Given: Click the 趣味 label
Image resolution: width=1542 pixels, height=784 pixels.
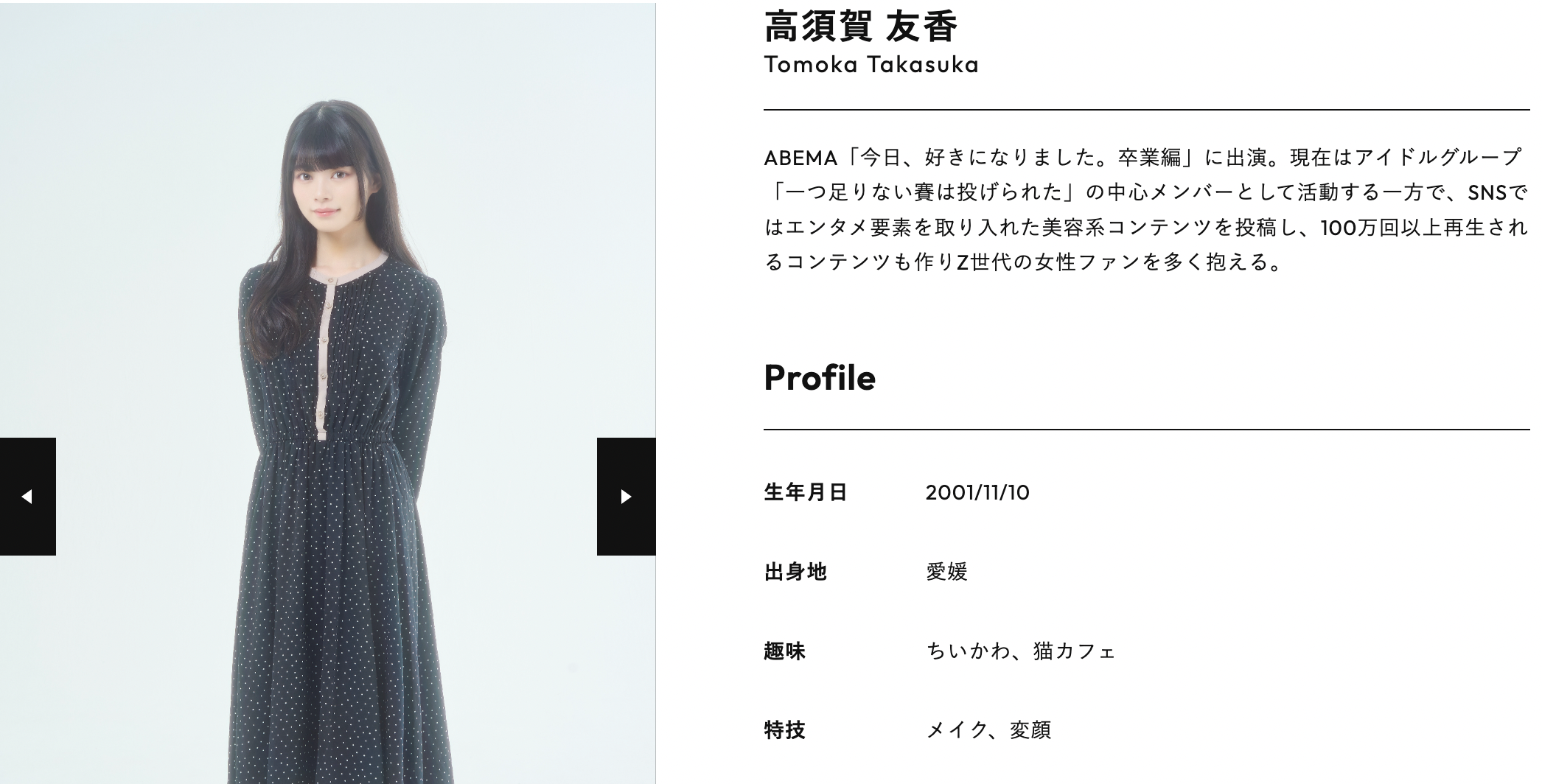Looking at the screenshot, I should click(785, 651).
